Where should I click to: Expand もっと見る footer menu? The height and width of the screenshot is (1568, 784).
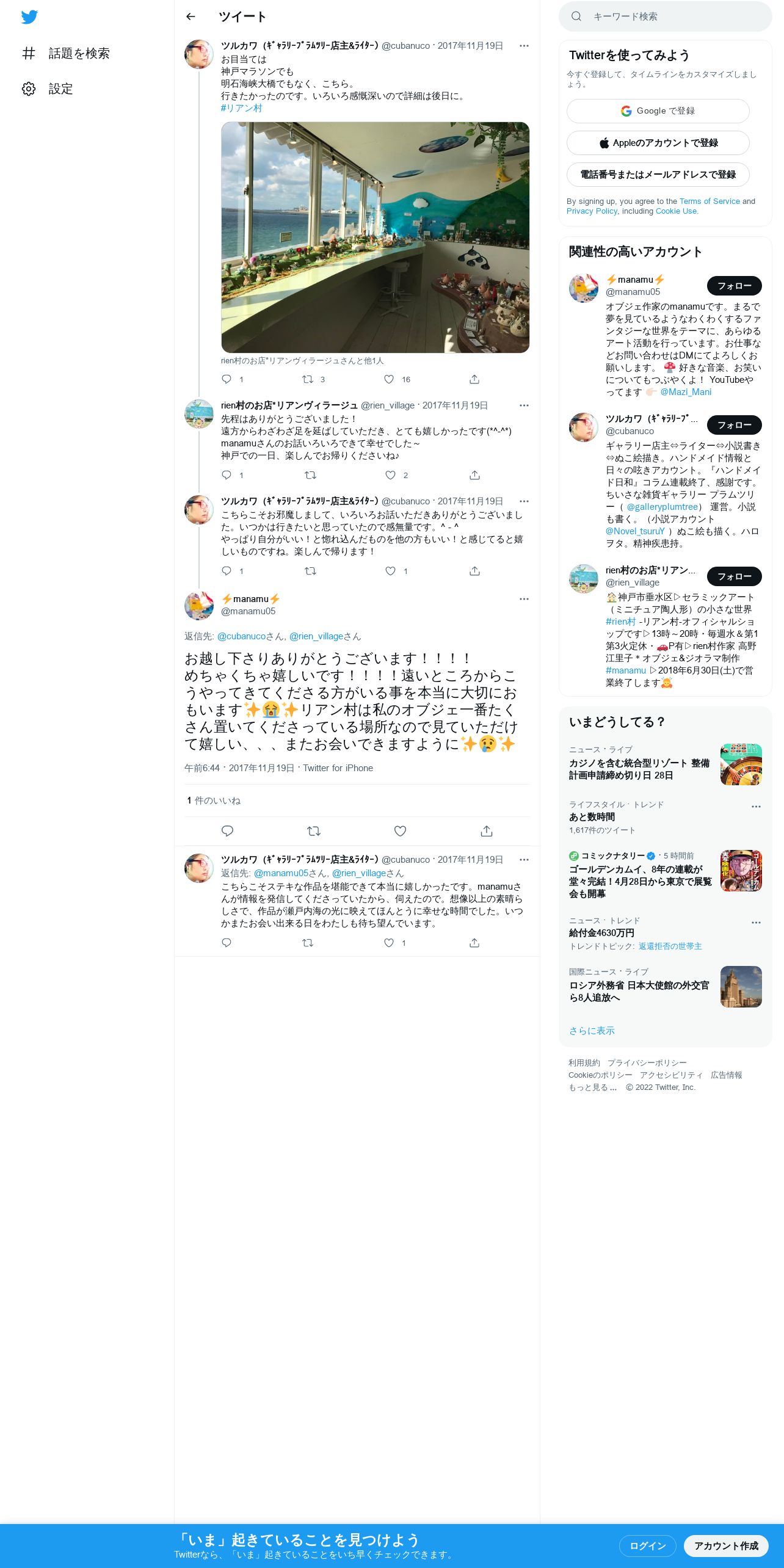(x=592, y=1087)
